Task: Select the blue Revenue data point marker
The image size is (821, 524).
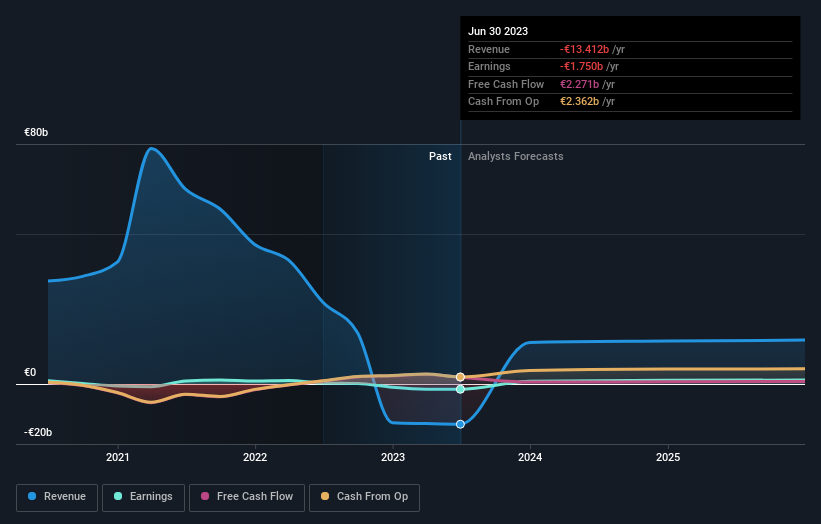Action: coord(460,424)
